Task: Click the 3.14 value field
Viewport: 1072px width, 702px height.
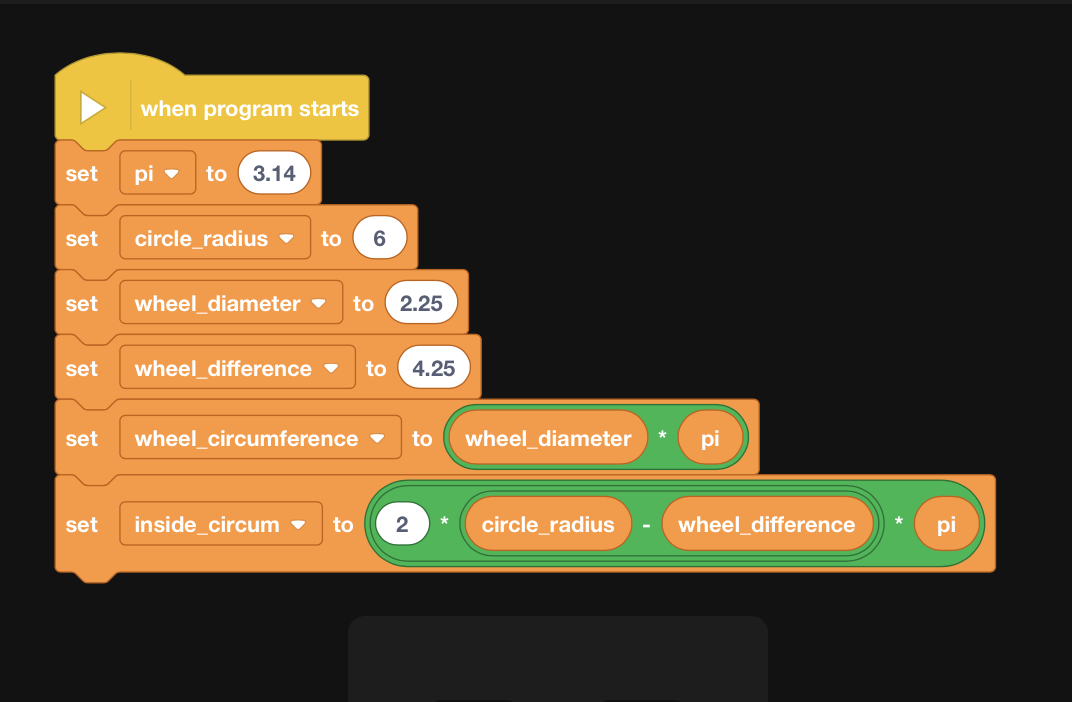Action: 274,173
